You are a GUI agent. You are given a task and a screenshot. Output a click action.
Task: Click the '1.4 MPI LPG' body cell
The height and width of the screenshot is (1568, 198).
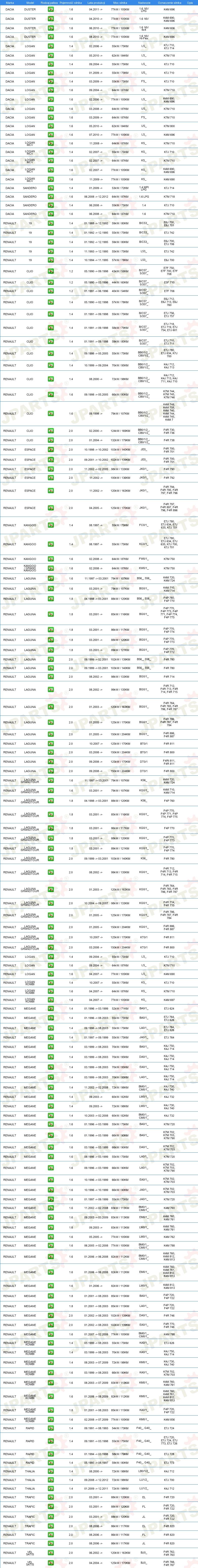coord(144,188)
